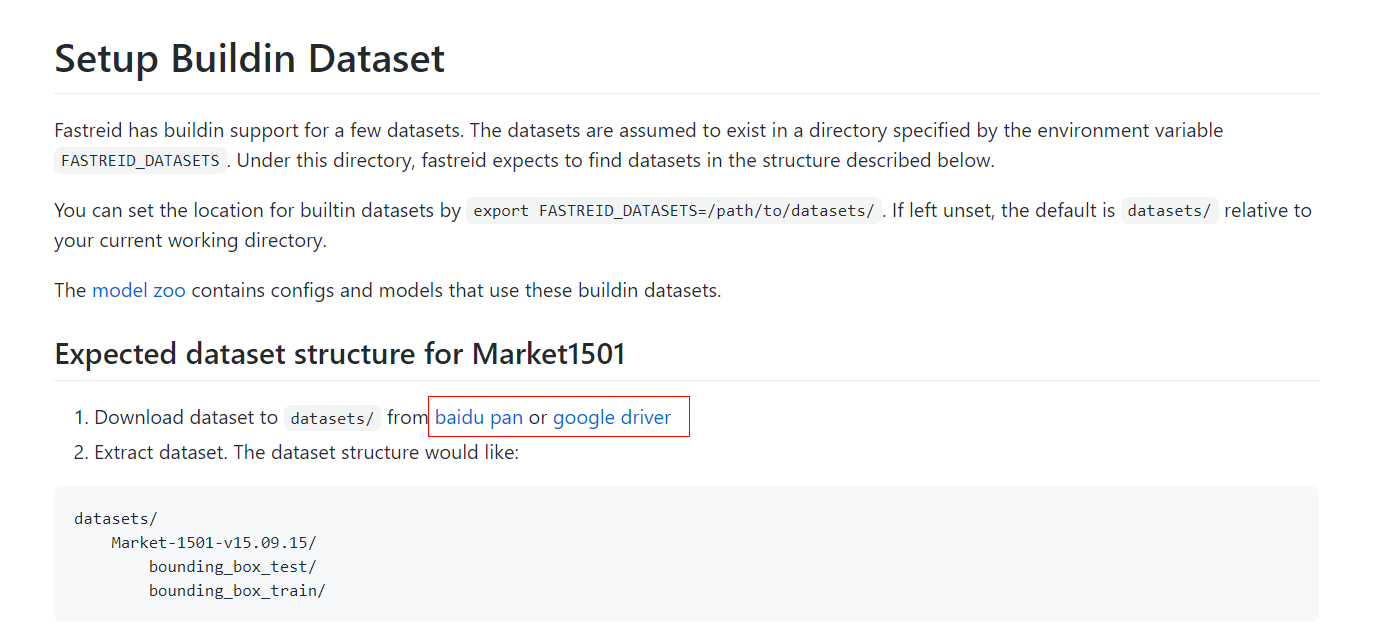Click the bounding_box_train/ line

pos(238,590)
